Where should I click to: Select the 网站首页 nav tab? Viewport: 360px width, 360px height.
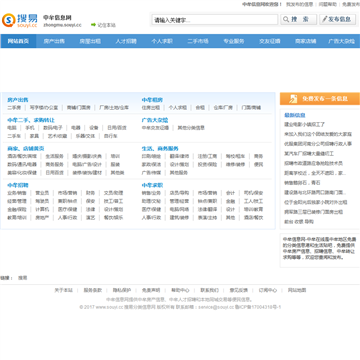(x=18, y=41)
